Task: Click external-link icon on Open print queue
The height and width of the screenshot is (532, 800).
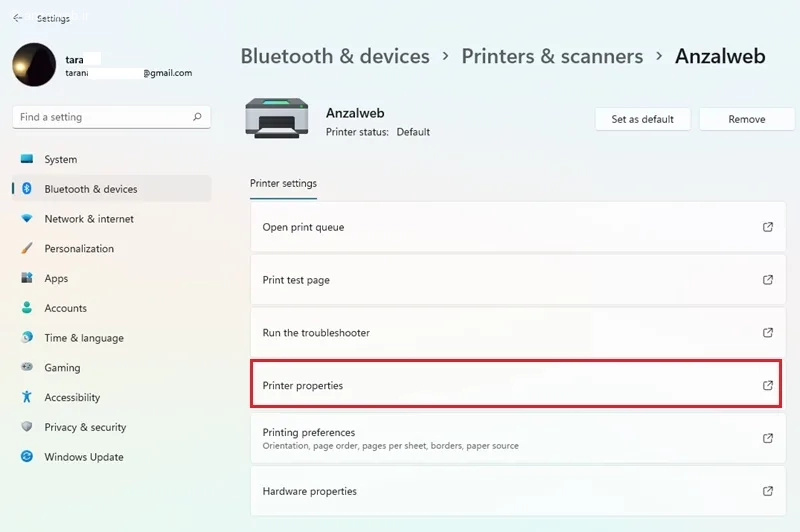Action: [x=767, y=227]
